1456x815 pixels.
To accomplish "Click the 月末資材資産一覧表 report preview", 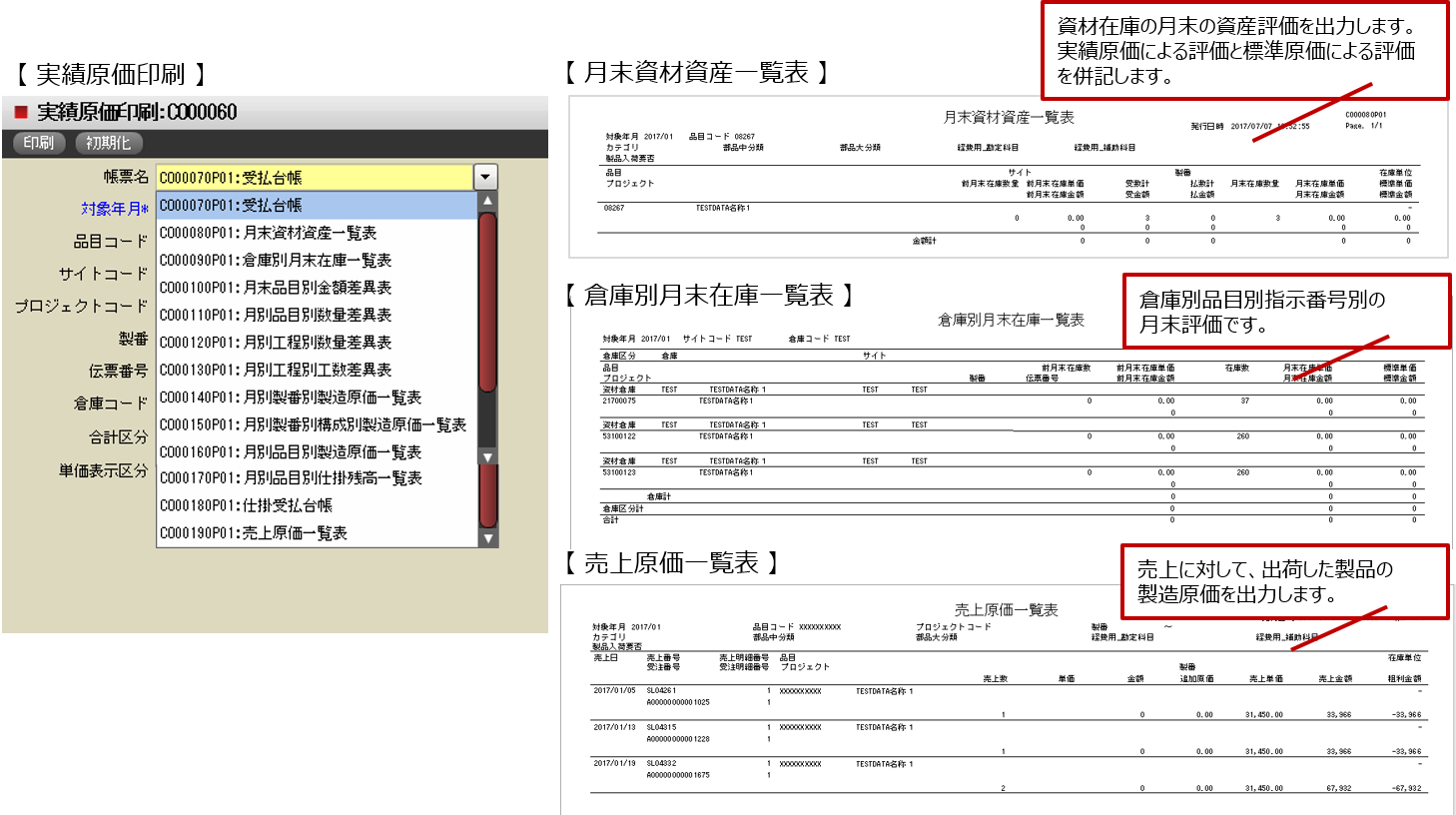I will pyautogui.click(x=1007, y=178).
